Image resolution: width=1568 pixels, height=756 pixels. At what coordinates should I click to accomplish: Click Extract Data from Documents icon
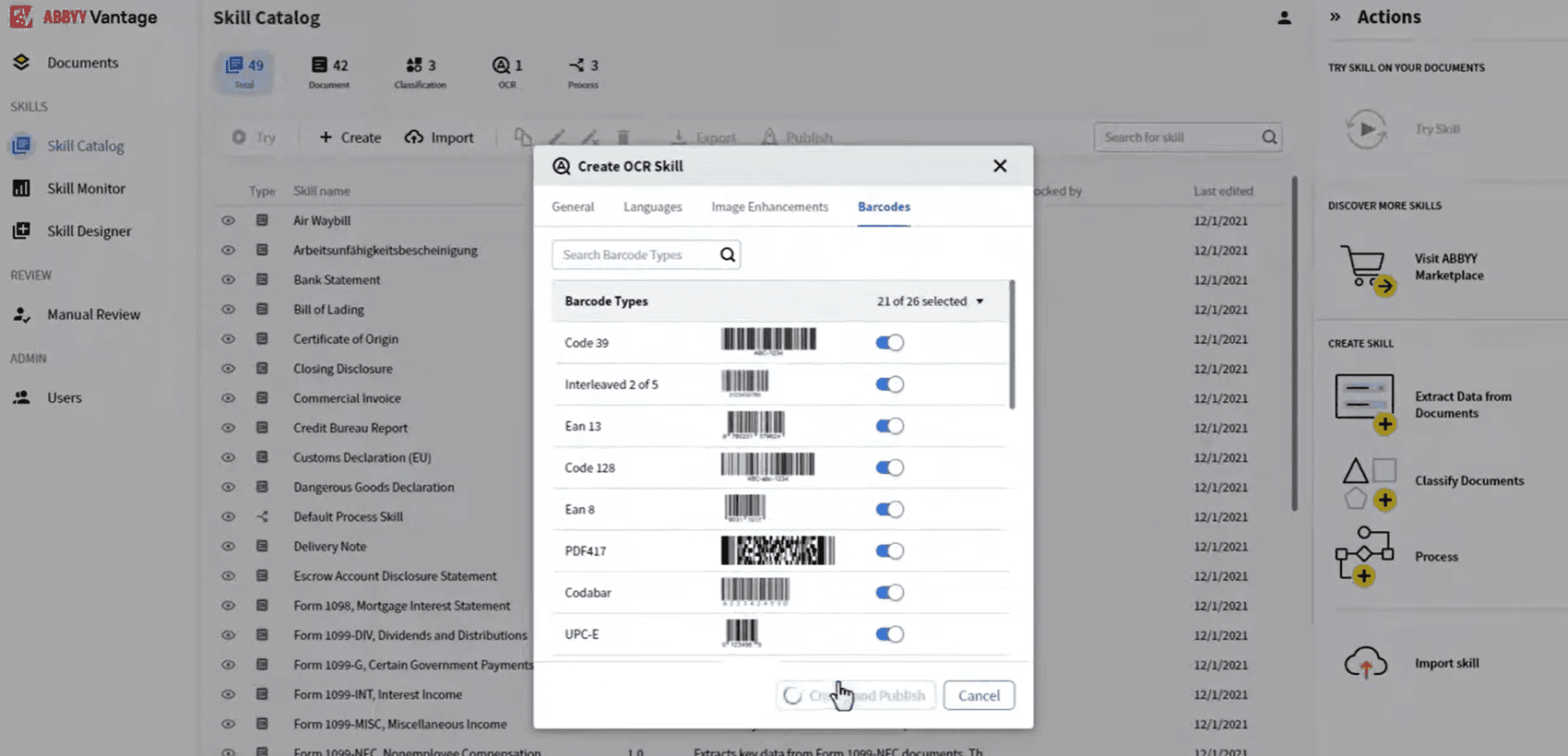[1365, 403]
